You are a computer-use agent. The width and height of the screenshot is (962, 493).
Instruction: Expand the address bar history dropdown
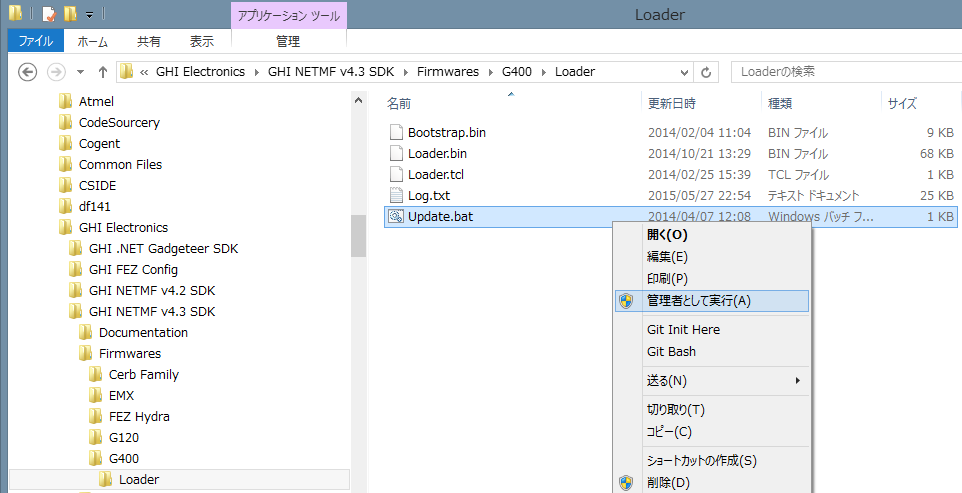click(x=683, y=72)
